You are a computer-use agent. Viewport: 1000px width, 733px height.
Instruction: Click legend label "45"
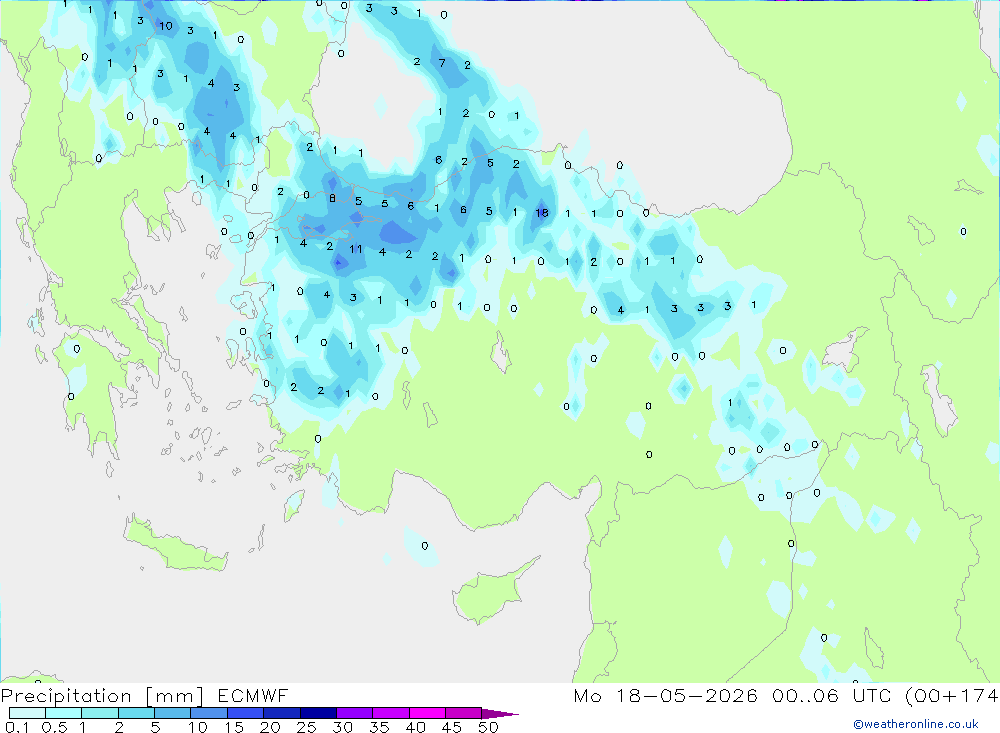click(x=452, y=727)
